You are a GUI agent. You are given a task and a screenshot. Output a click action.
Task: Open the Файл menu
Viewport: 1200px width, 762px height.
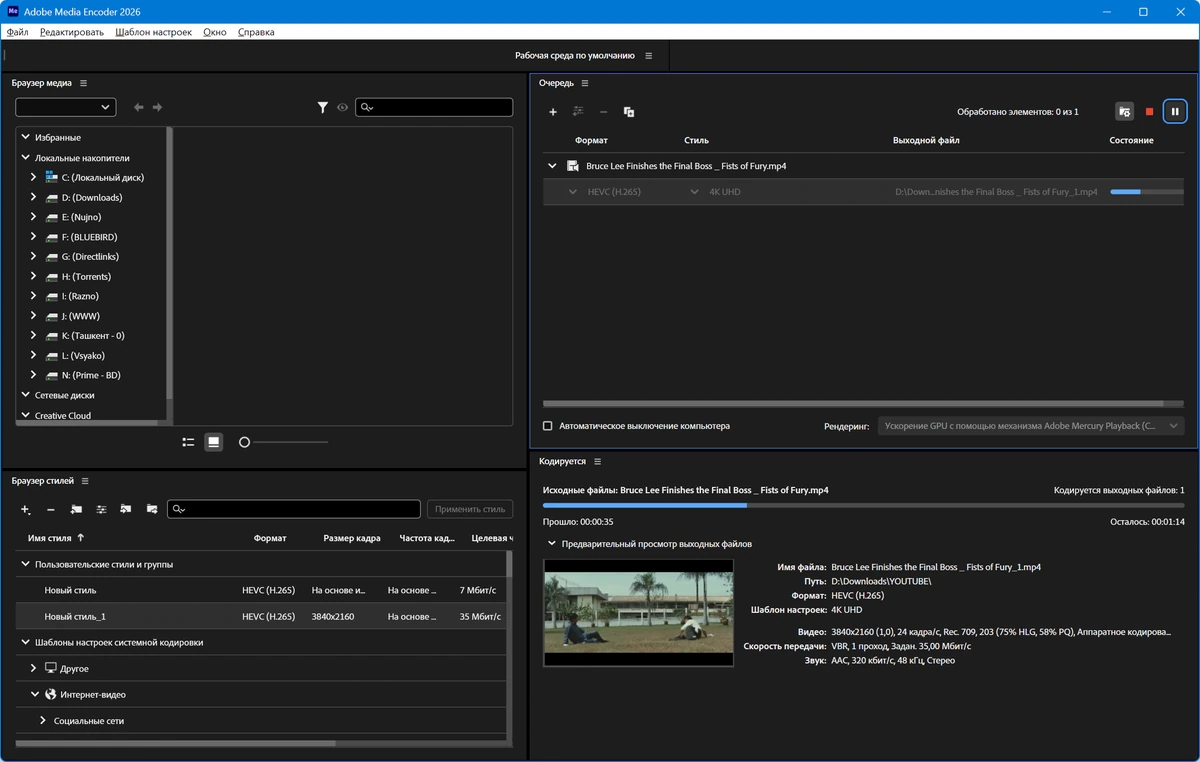[17, 32]
